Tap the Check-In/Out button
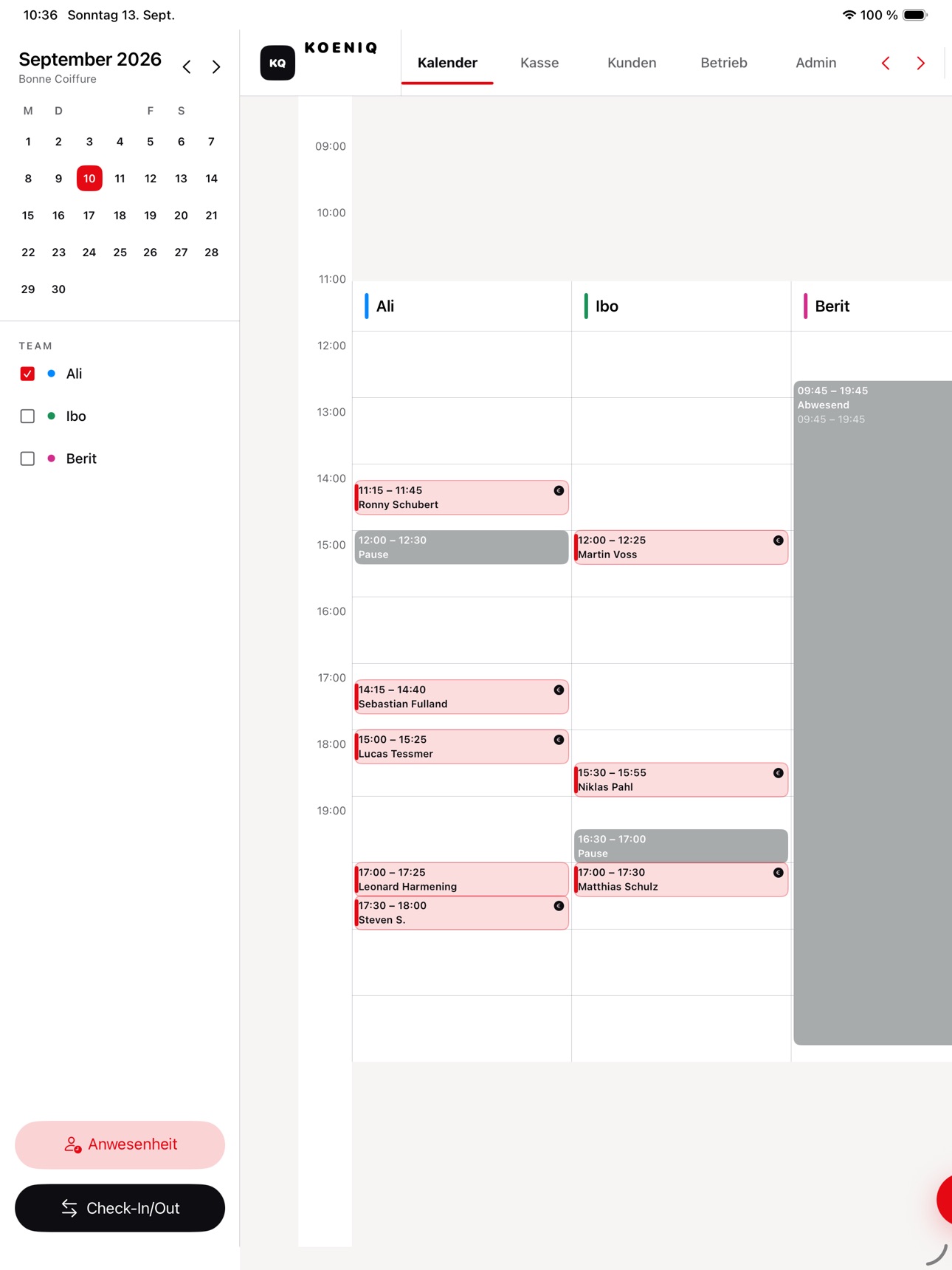Viewport: 952px width, 1270px height. click(x=120, y=1208)
